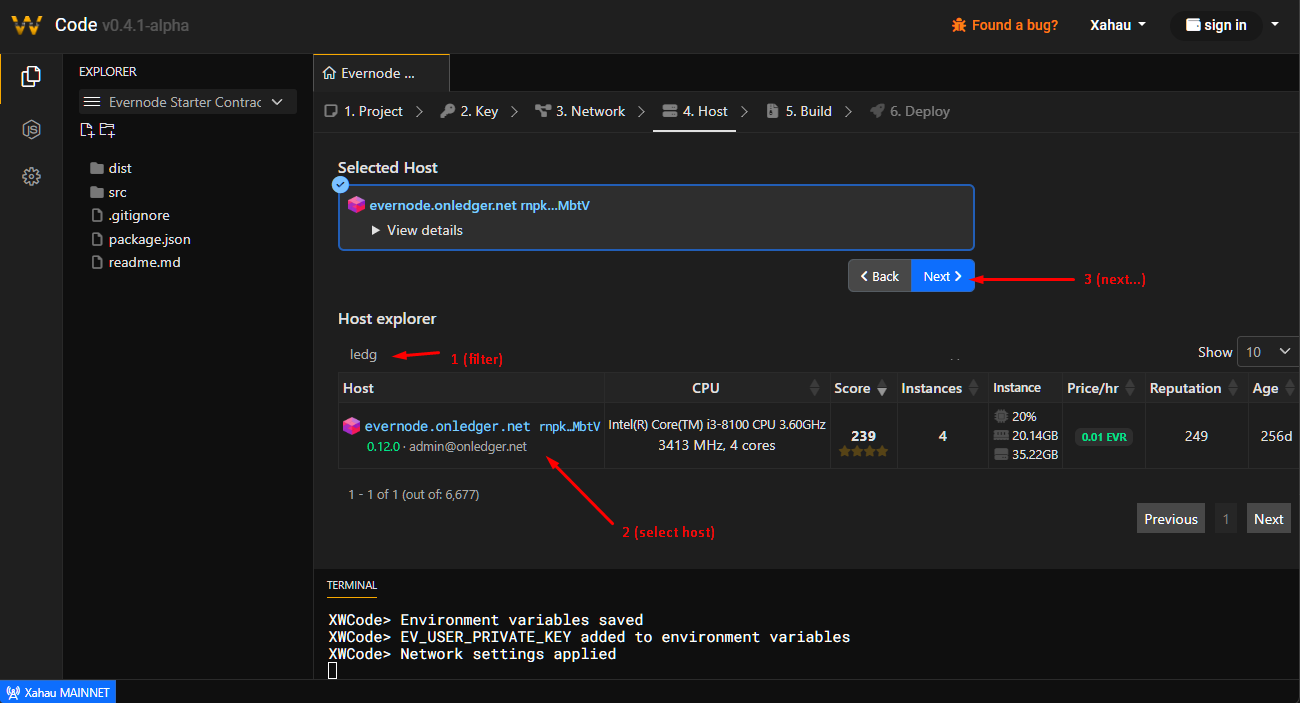The image size is (1300, 703).
Task: Click the blue checkmark badge on selected host
Action: point(340,185)
